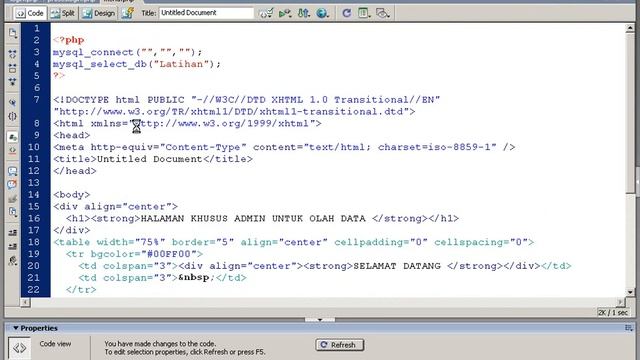This screenshot has height=360, width=640.
Task: Open the Preview in Browser globe menu
Action: click(322, 13)
